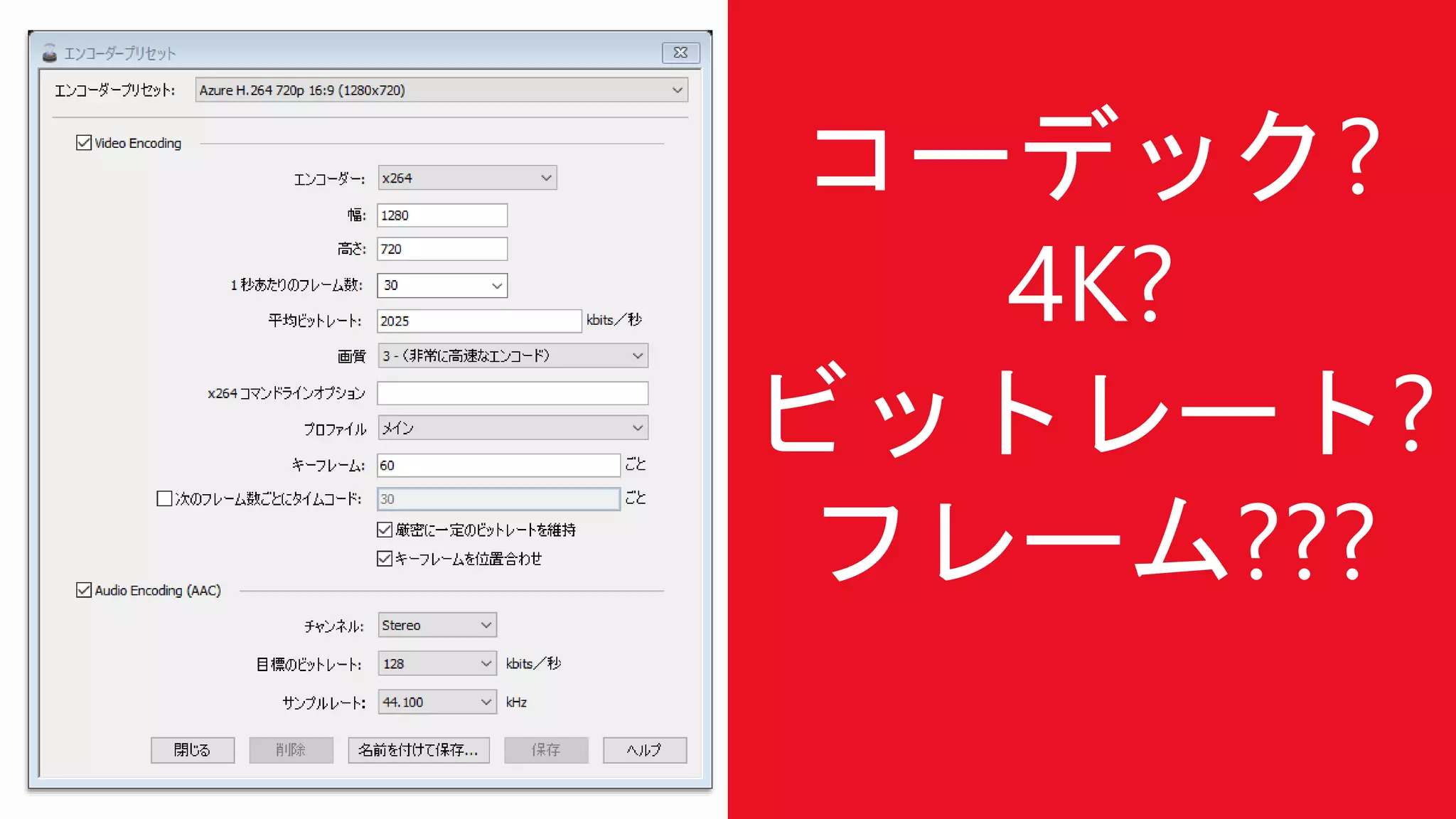Viewport: 1456px width, 819px height.
Task: Uncheck the Video Encoding checkbox
Action: pos(84,143)
